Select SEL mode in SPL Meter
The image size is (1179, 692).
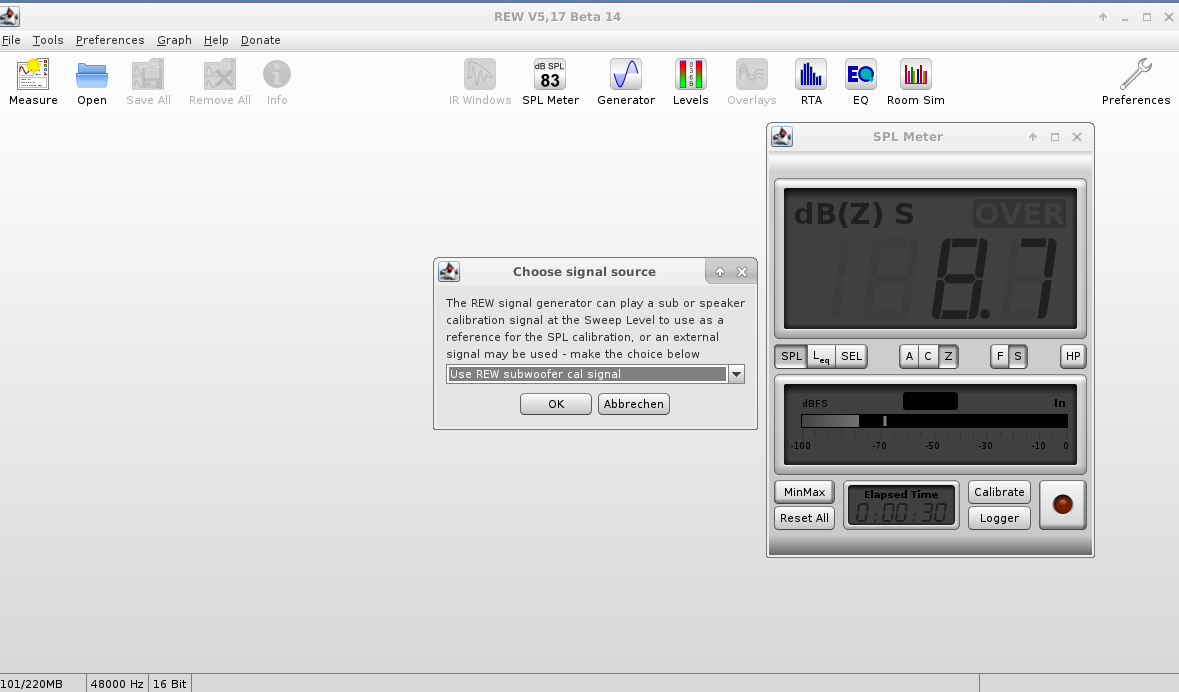851,357
